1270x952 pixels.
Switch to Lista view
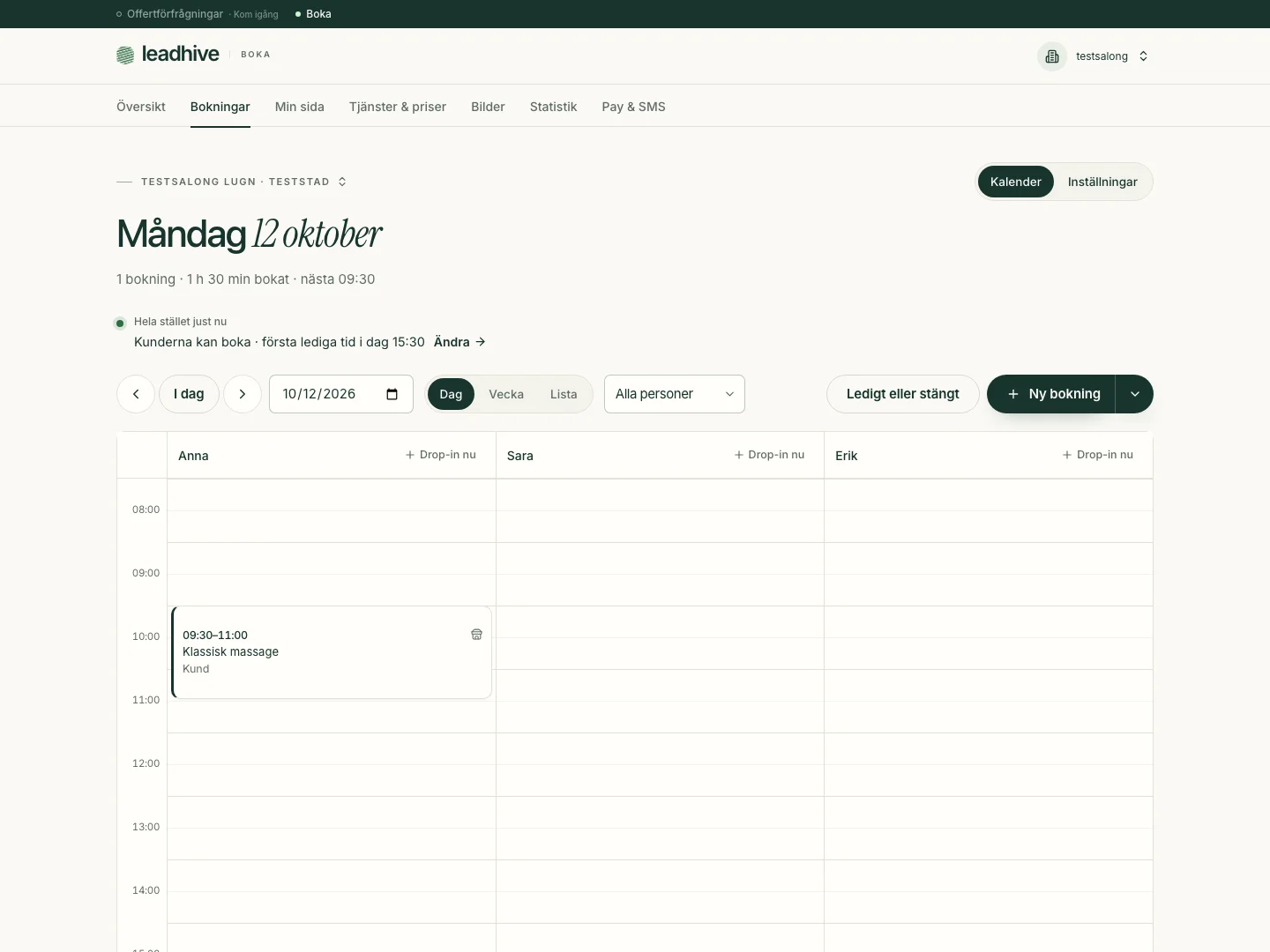pos(564,394)
